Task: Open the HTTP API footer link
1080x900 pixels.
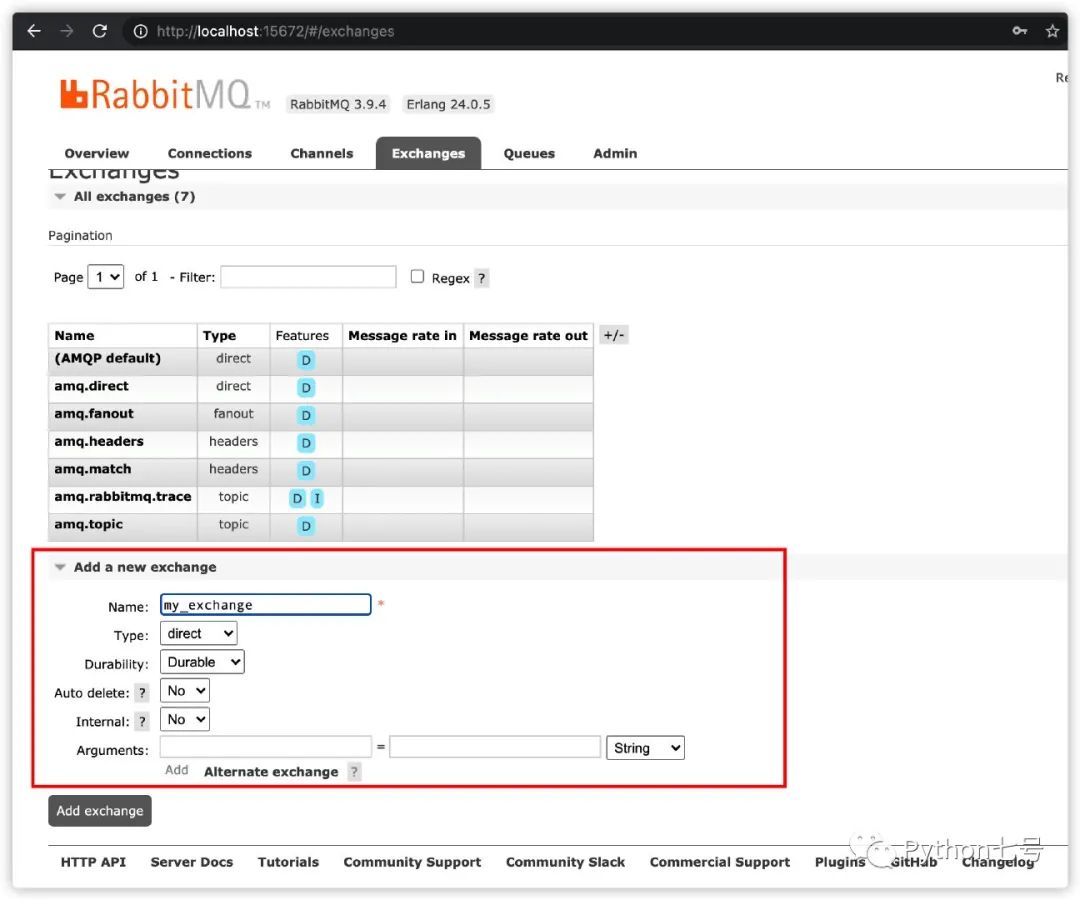Action: click(x=93, y=862)
